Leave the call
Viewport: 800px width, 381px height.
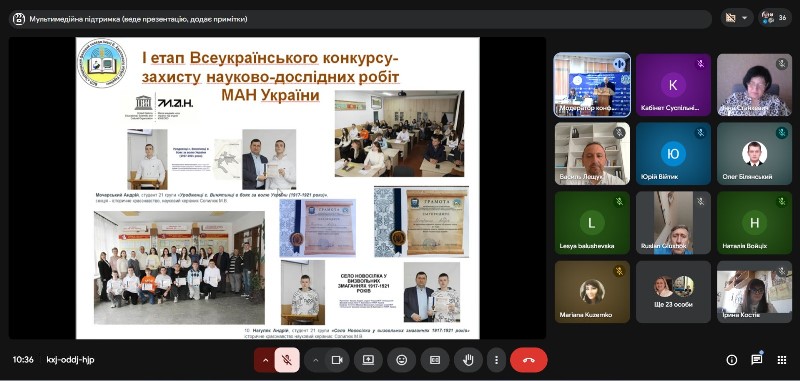[529, 360]
